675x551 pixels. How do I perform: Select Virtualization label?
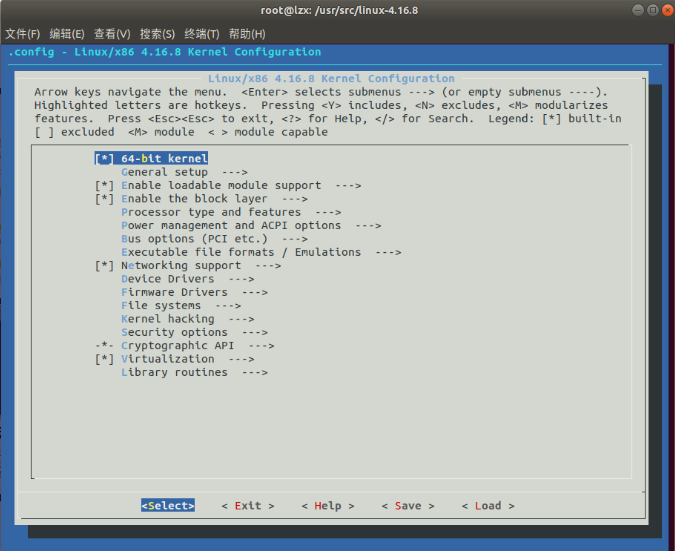[x=167, y=359]
